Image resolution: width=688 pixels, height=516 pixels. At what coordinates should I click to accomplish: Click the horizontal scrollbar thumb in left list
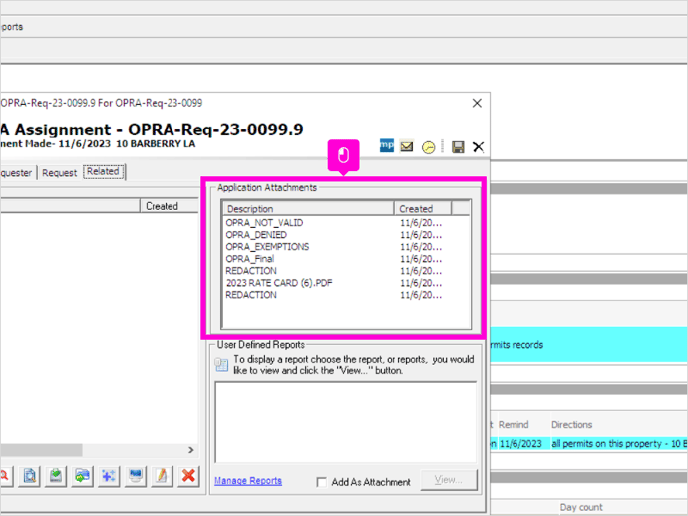pos(41,450)
